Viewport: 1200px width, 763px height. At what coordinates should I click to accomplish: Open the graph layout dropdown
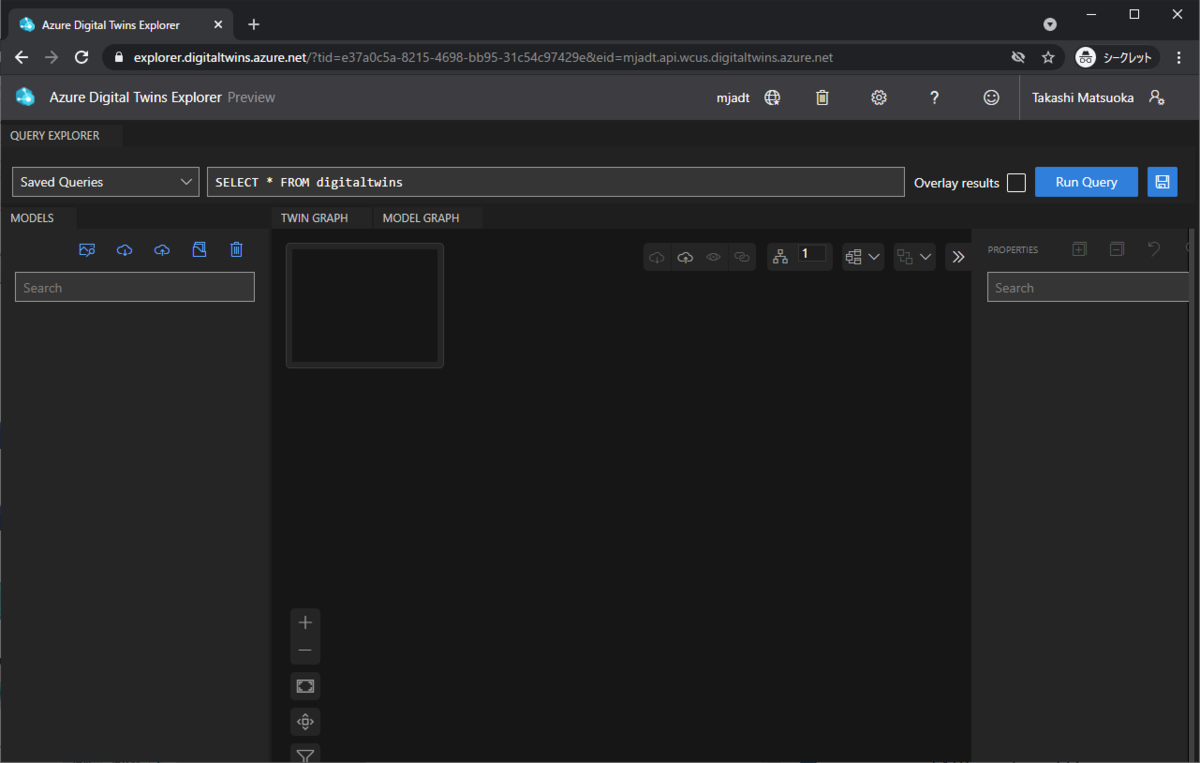863,257
